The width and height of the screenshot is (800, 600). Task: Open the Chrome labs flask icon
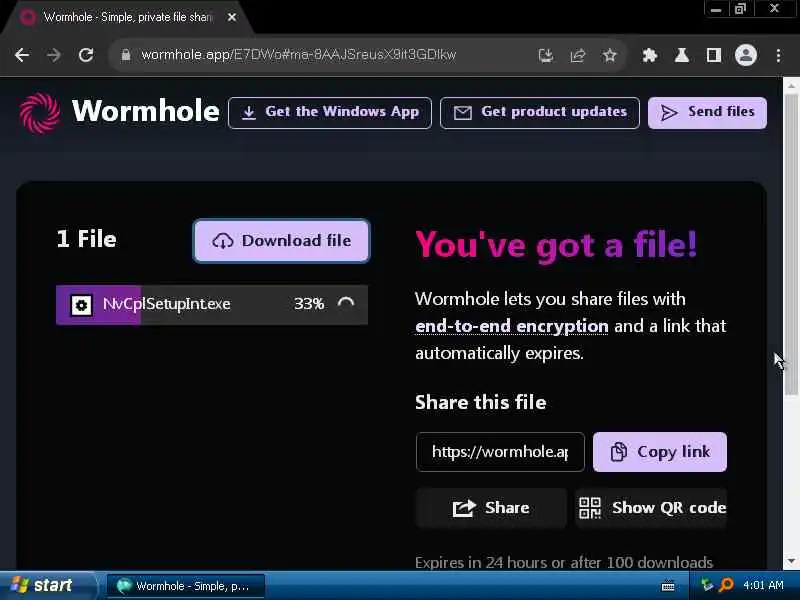pos(682,55)
